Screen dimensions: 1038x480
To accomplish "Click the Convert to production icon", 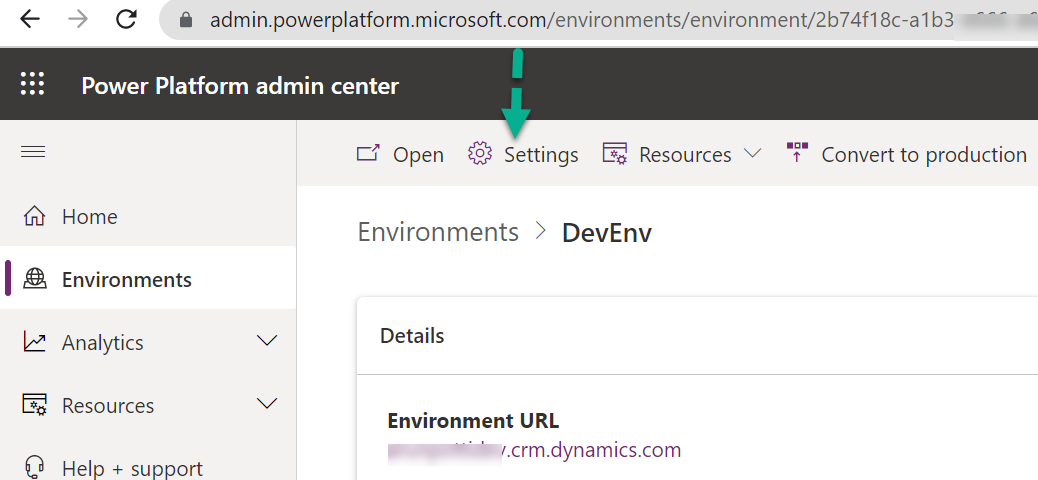I will (x=797, y=153).
